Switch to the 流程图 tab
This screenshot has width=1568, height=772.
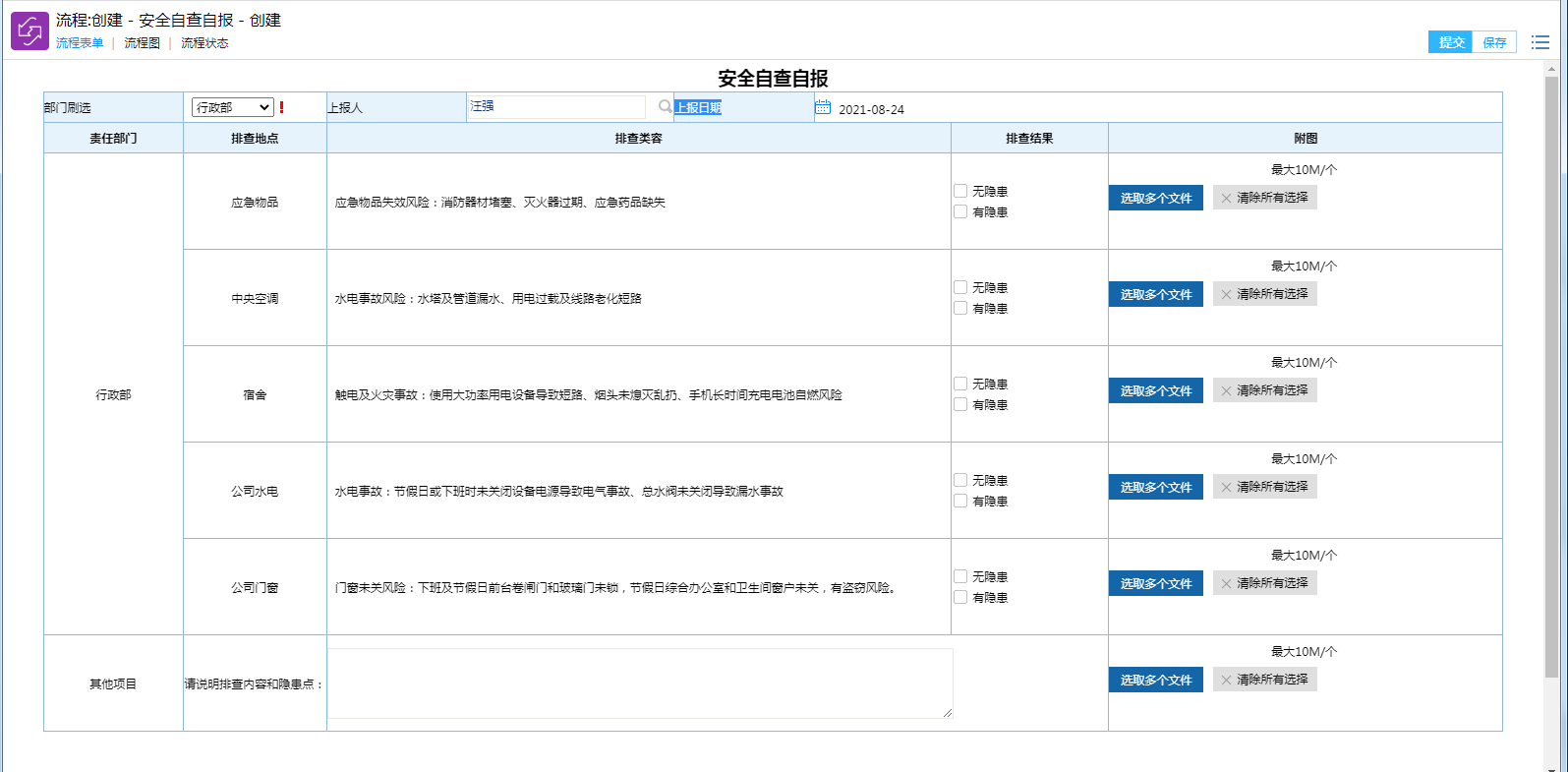tap(142, 43)
